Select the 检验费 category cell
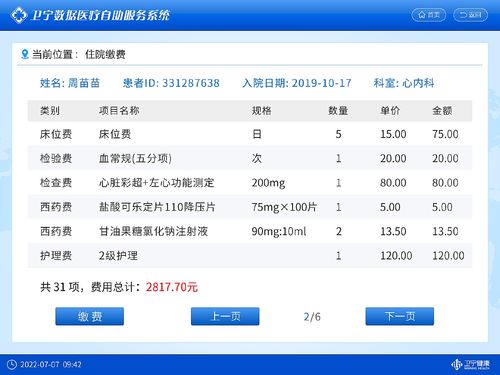Screen dimensions: 500x375 coord(56,158)
